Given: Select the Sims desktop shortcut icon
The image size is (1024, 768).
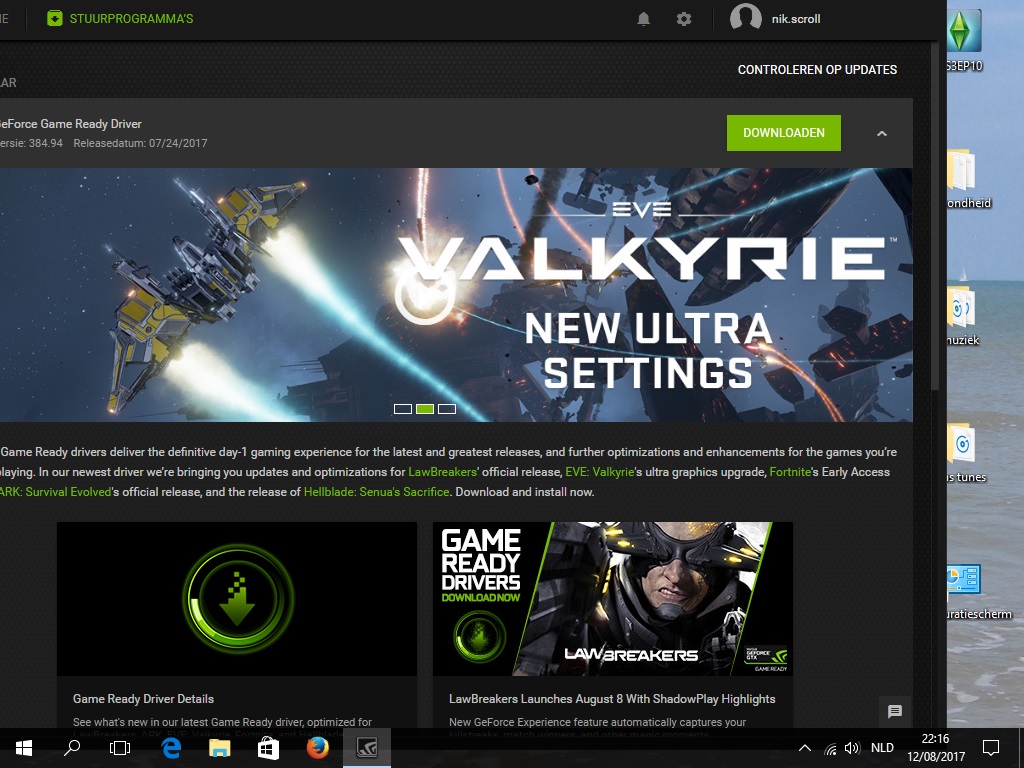Looking at the screenshot, I should [965, 39].
